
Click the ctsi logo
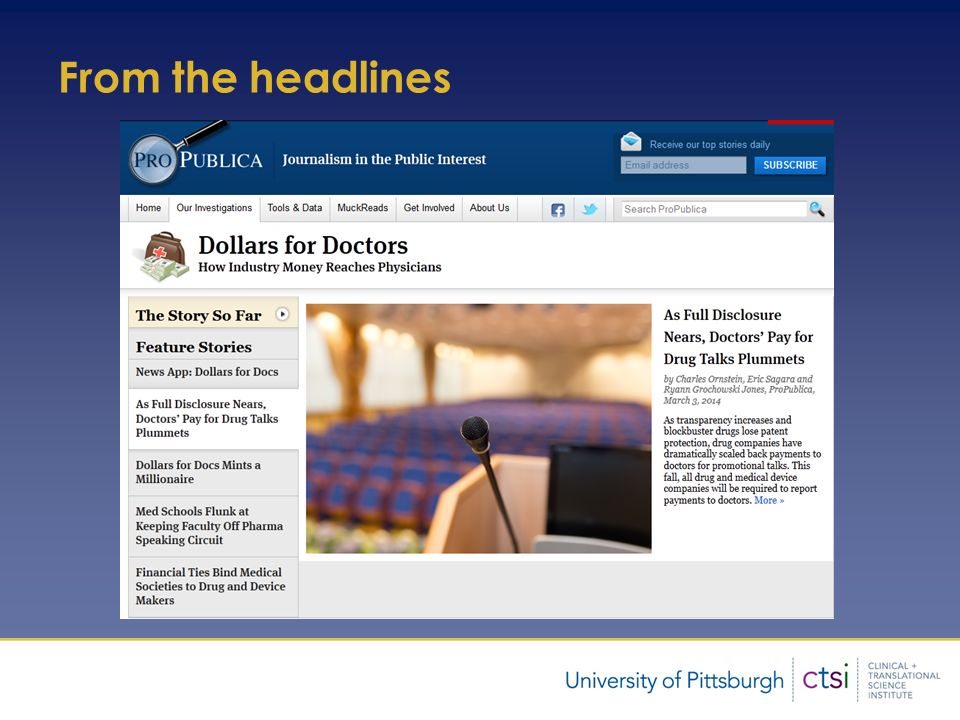[x=826, y=678]
